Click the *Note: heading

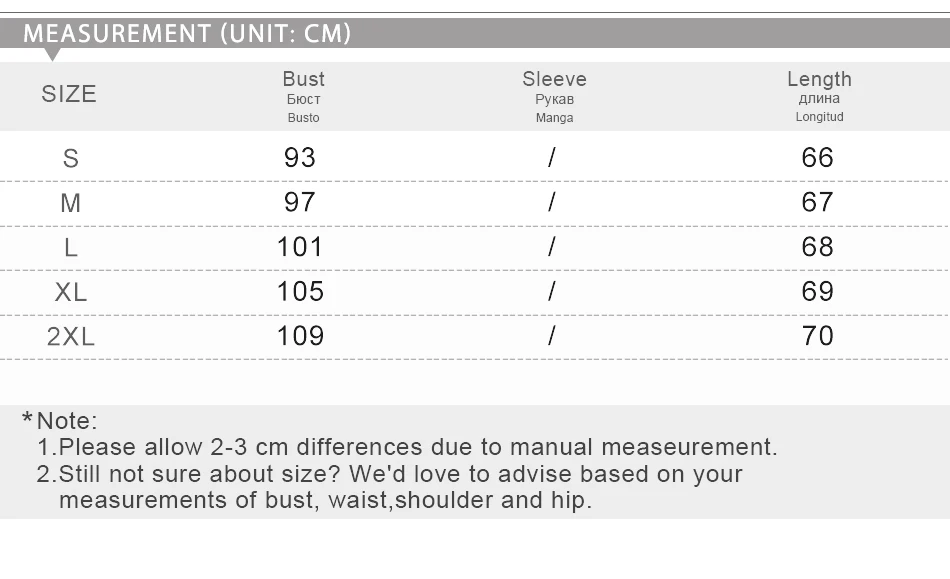point(59,421)
